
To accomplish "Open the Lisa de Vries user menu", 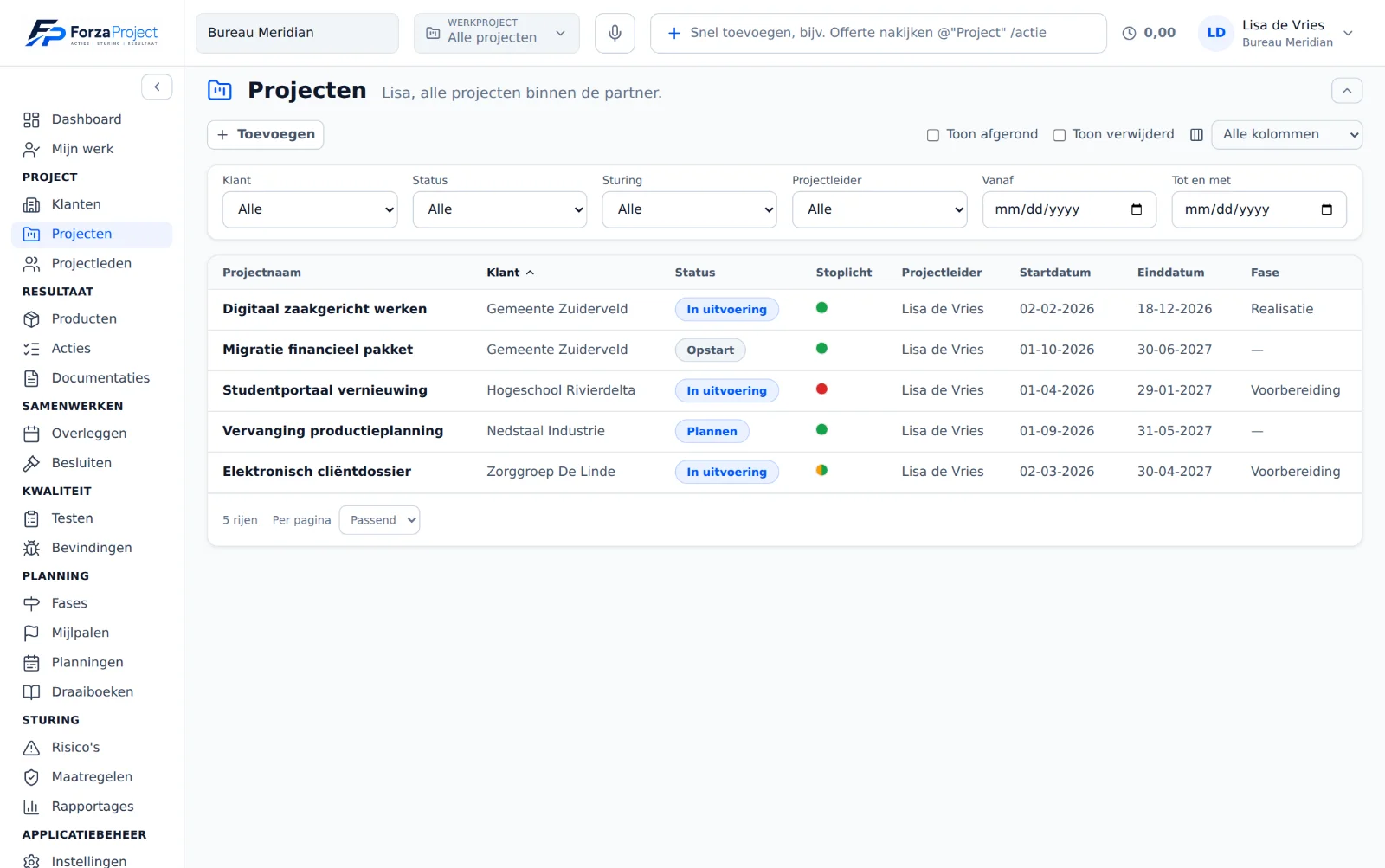I will pyautogui.click(x=1277, y=33).
